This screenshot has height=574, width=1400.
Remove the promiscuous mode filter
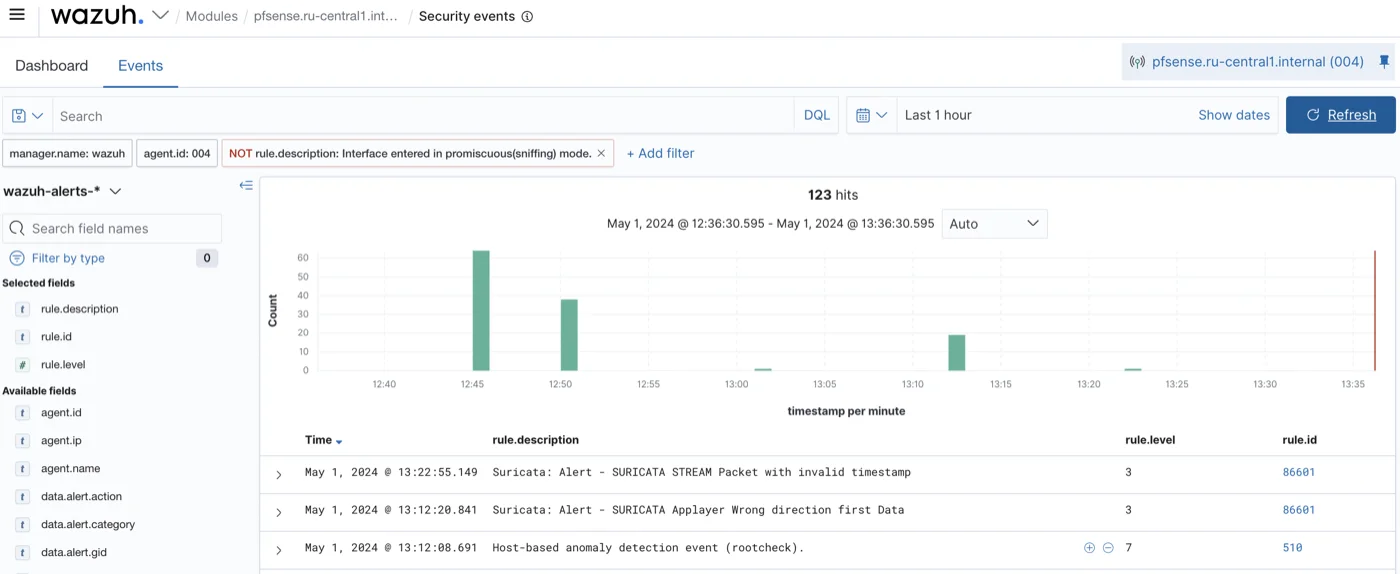click(601, 153)
